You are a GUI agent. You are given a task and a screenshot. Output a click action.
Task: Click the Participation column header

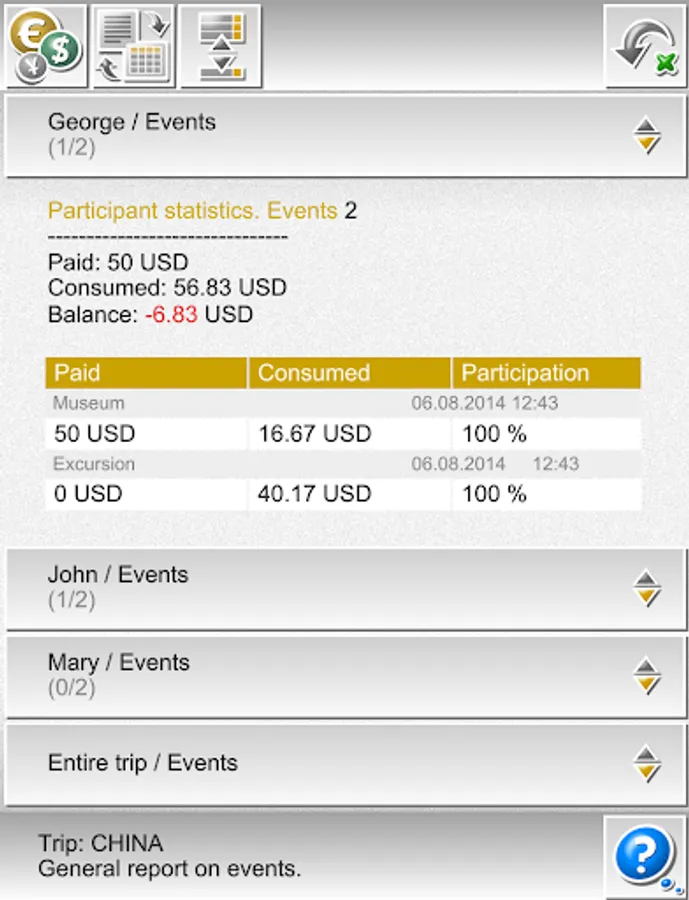[x=546, y=373]
